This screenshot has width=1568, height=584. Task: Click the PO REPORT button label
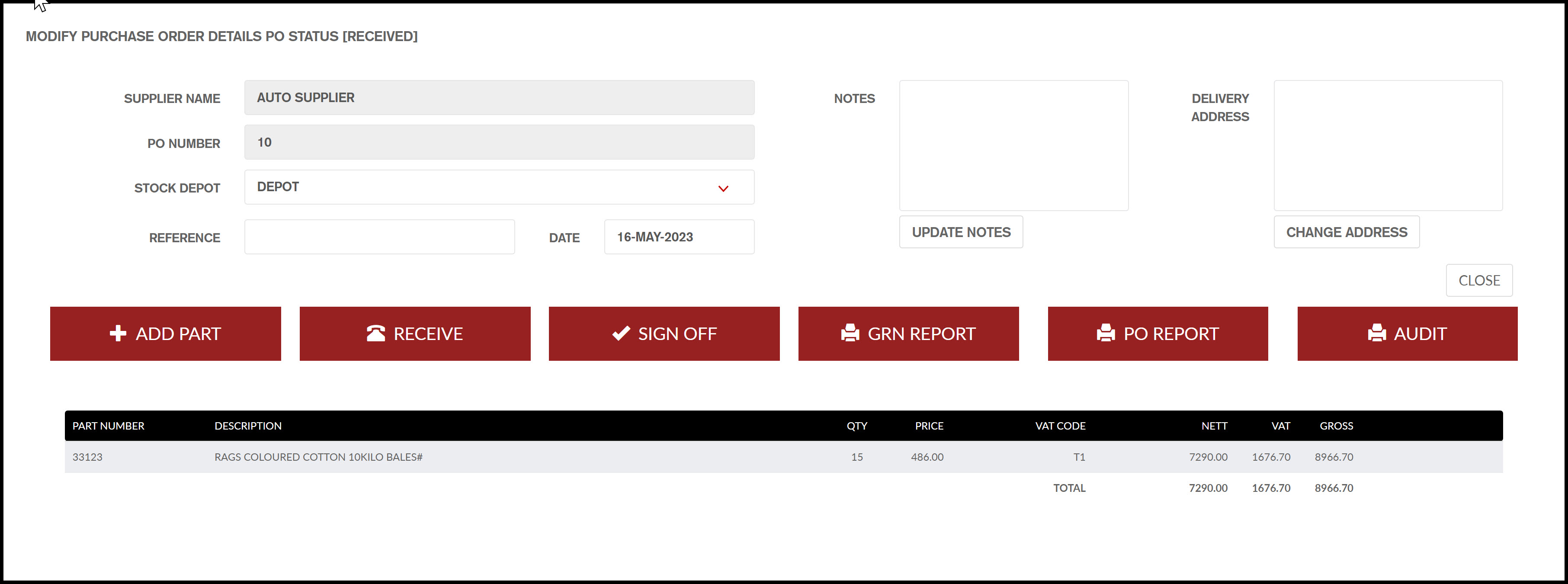[1171, 334]
